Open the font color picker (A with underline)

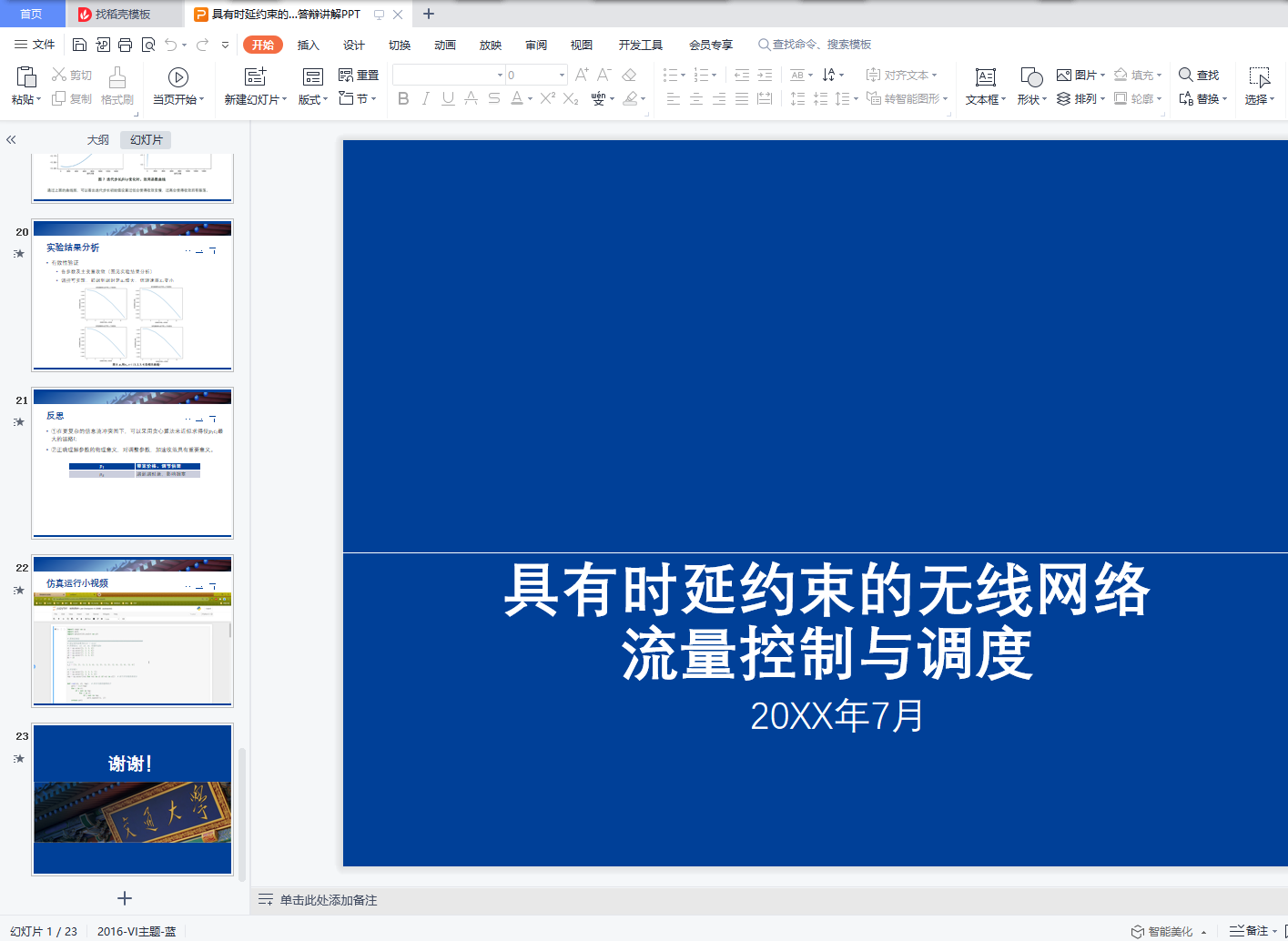[x=521, y=98]
